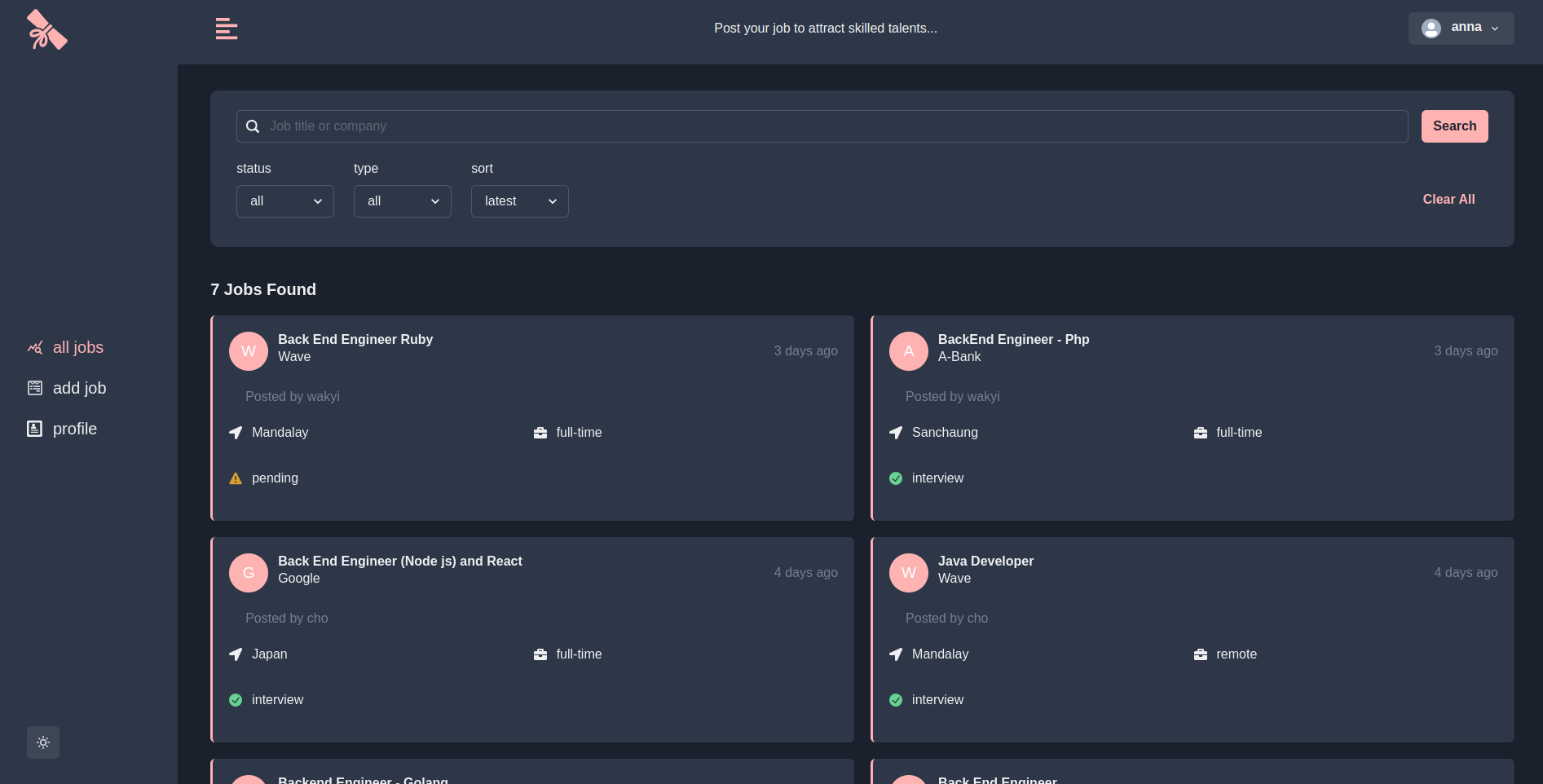Screen dimensions: 1543x784
Task: Click the green interview check on Java Developer
Action: click(896, 700)
